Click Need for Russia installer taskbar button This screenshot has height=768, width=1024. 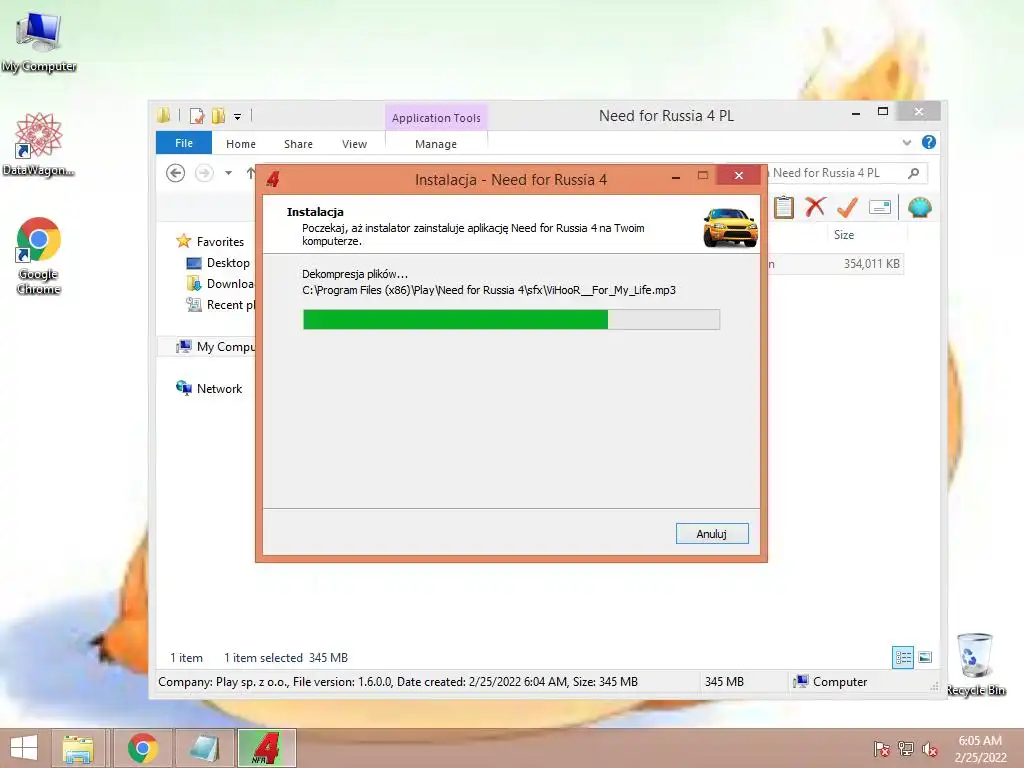(266, 748)
